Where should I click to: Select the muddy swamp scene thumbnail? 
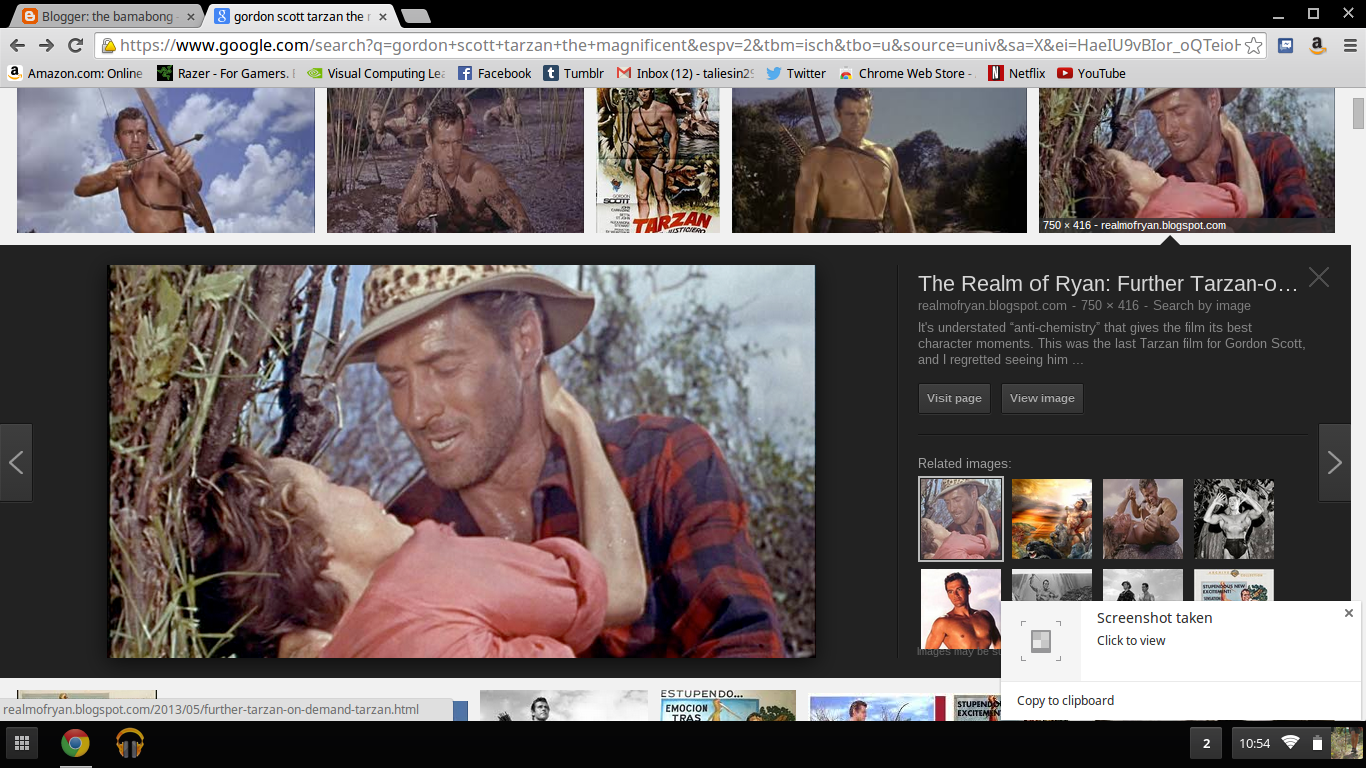pyautogui.click(x=455, y=160)
